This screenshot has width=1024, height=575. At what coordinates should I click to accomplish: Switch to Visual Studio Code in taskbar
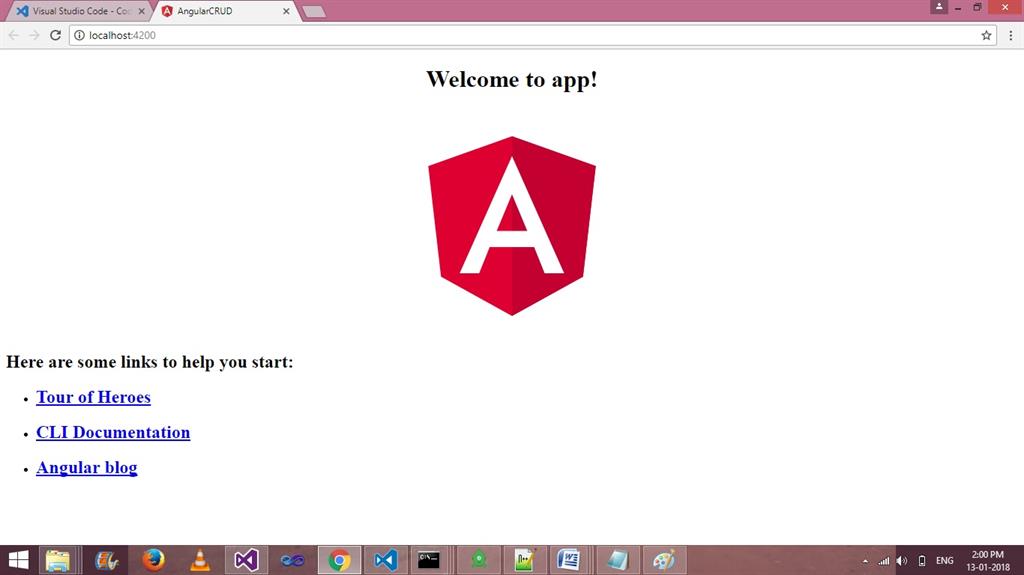[x=385, y=560]
